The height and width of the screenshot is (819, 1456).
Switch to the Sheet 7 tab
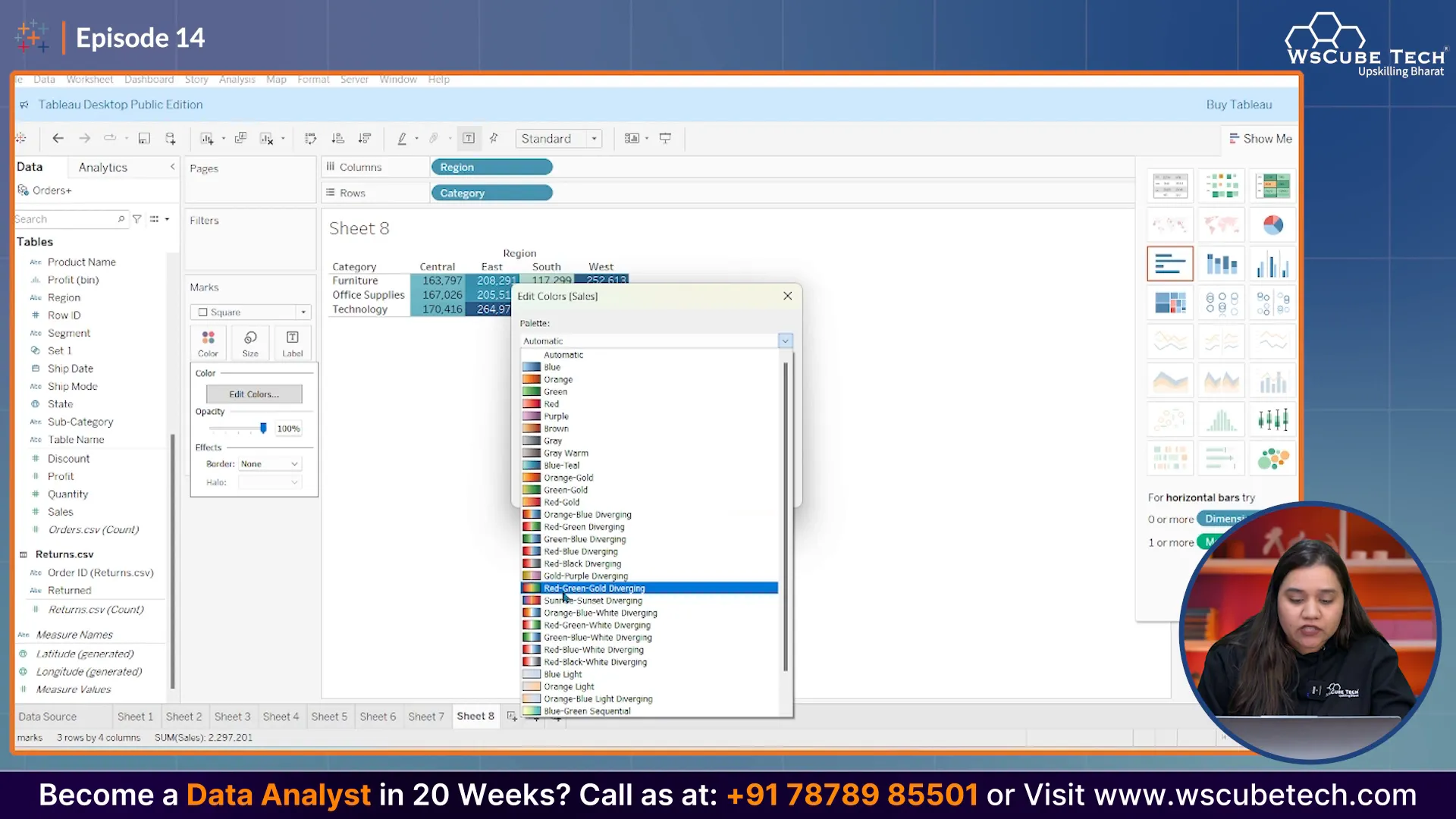tap(426, 717)
